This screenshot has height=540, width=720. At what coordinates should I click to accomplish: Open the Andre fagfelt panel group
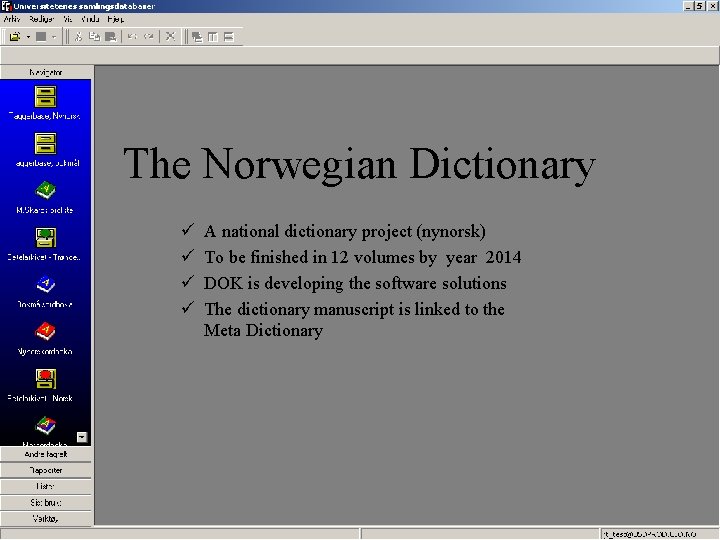[x=46, y=454]
